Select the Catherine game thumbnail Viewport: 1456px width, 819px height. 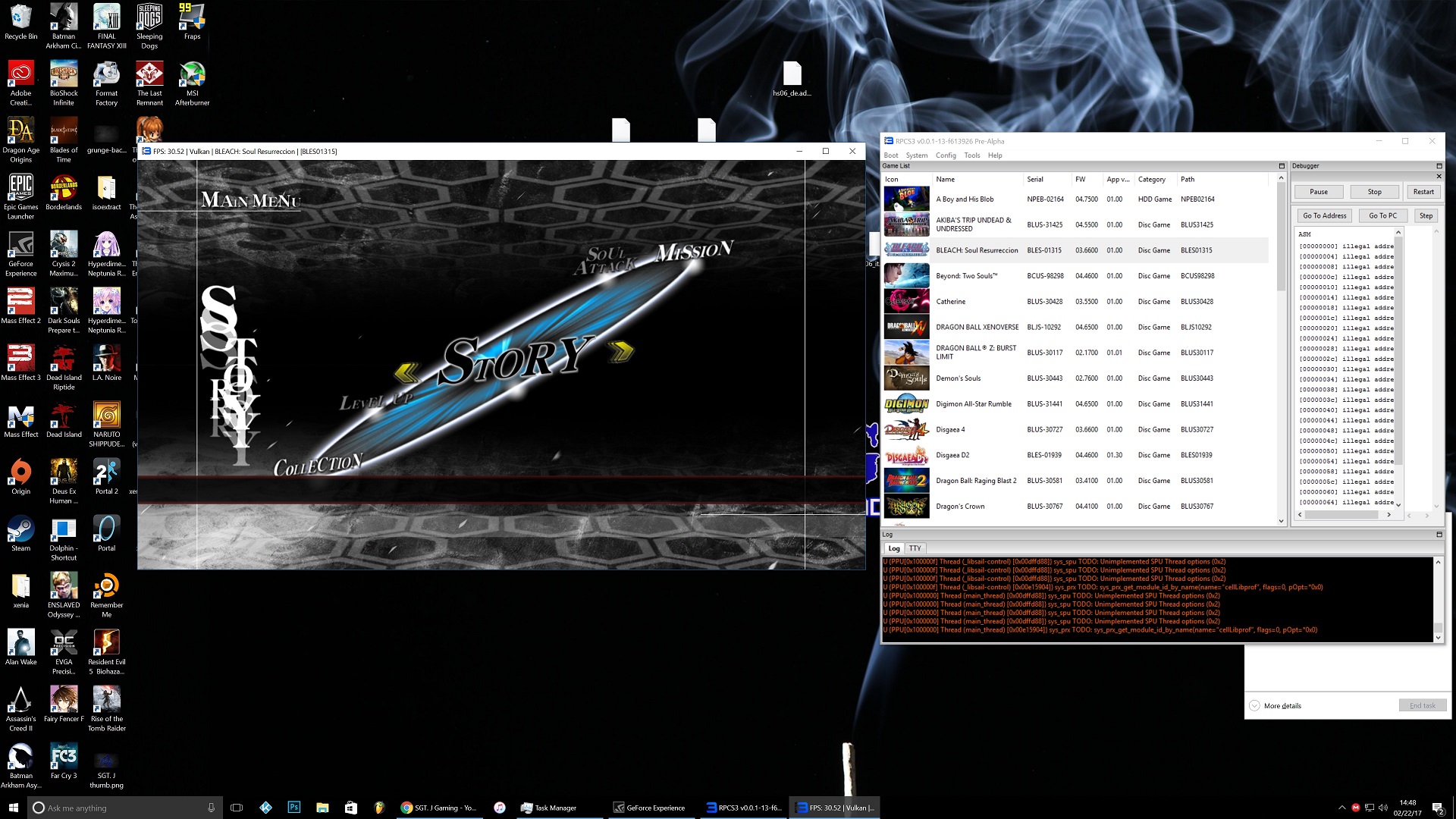pos(906,302)
